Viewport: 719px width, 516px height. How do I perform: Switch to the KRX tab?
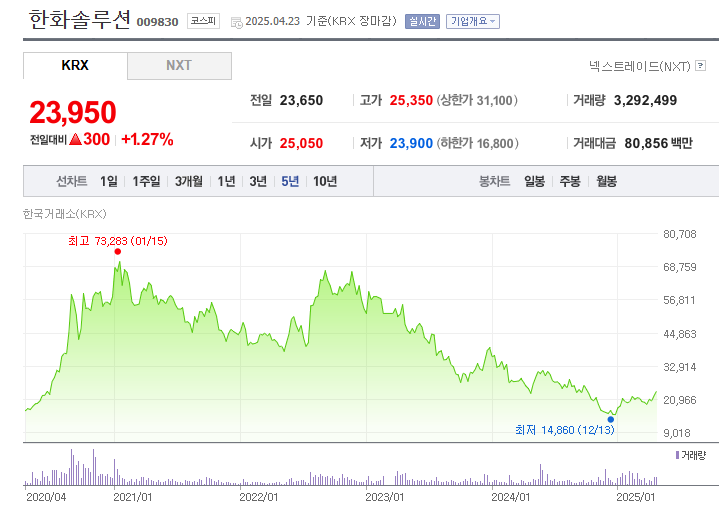[x=75, y=66]
